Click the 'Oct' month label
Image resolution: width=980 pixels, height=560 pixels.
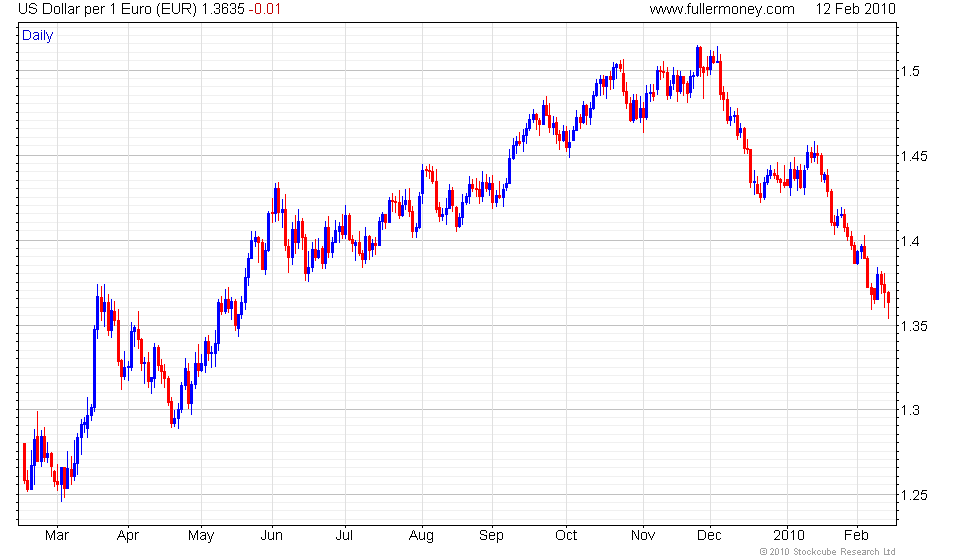point(566,536)
